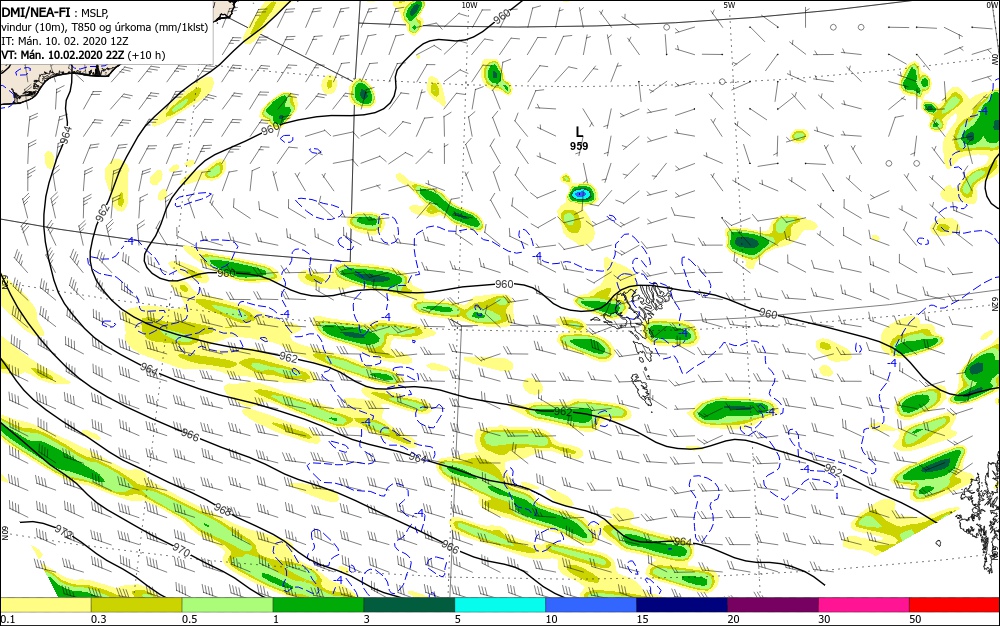
Task: Click the 0.1 legend scale value
Action: pos(8,619)
